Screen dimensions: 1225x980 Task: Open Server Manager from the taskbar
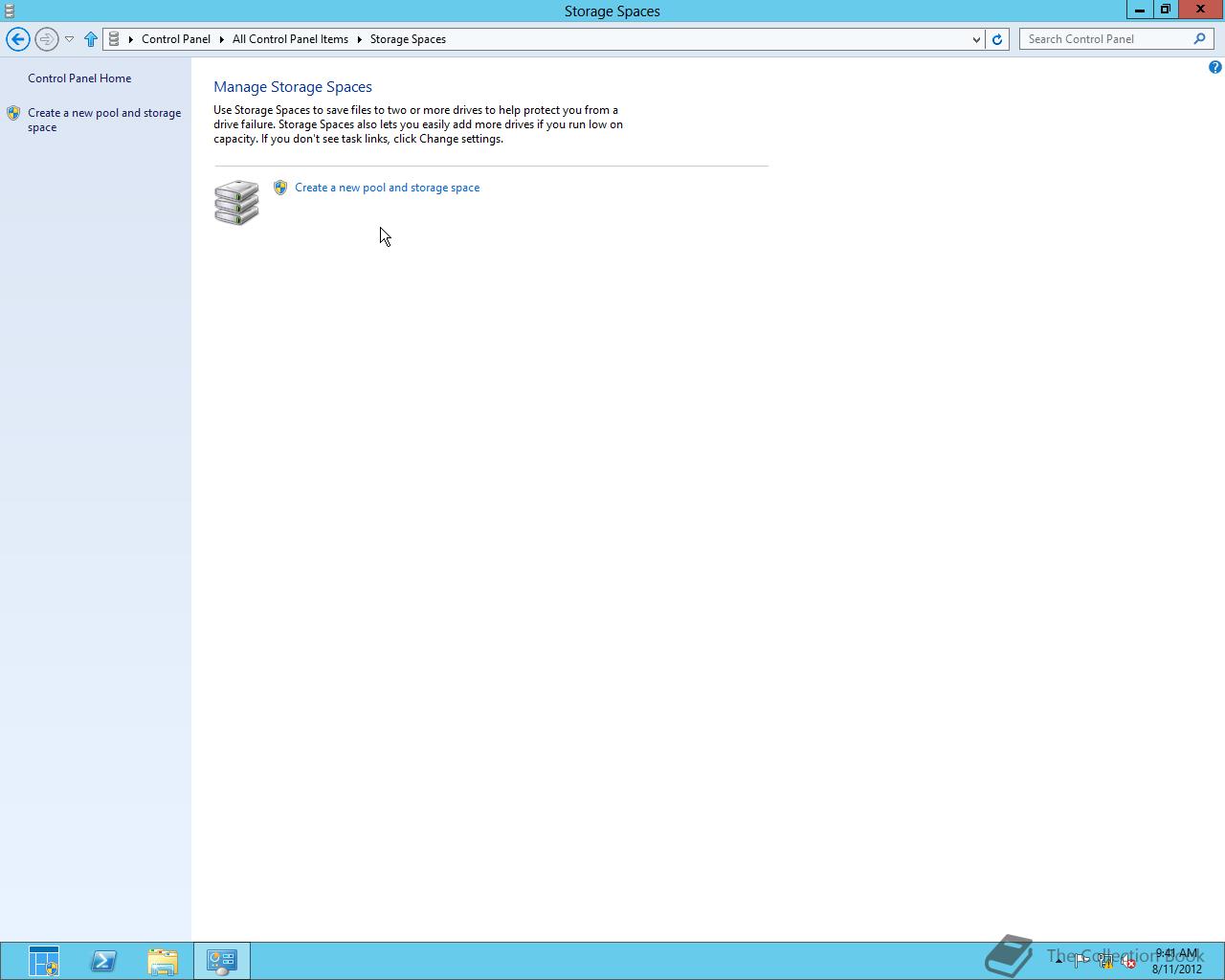(44, 961)
